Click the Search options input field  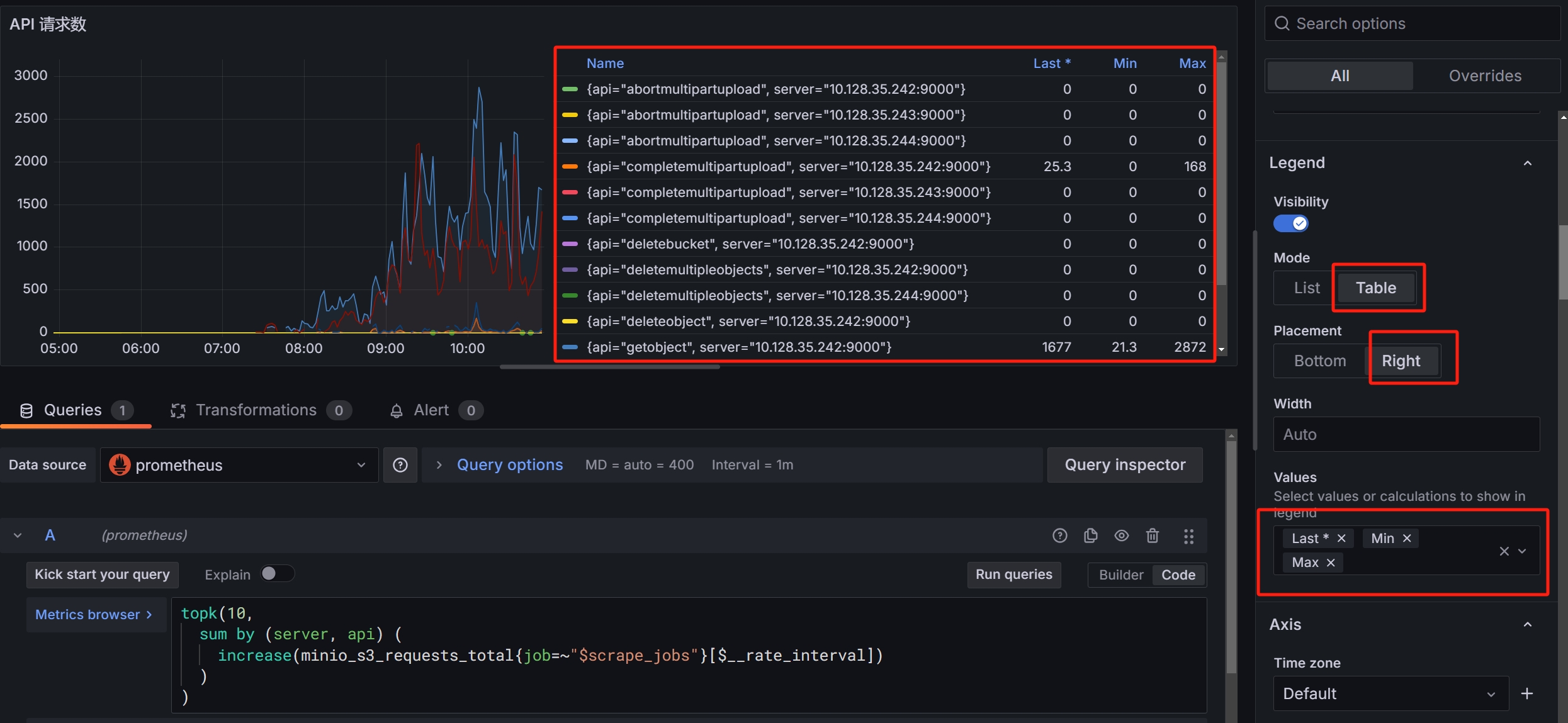click(x=1413, y=23)
